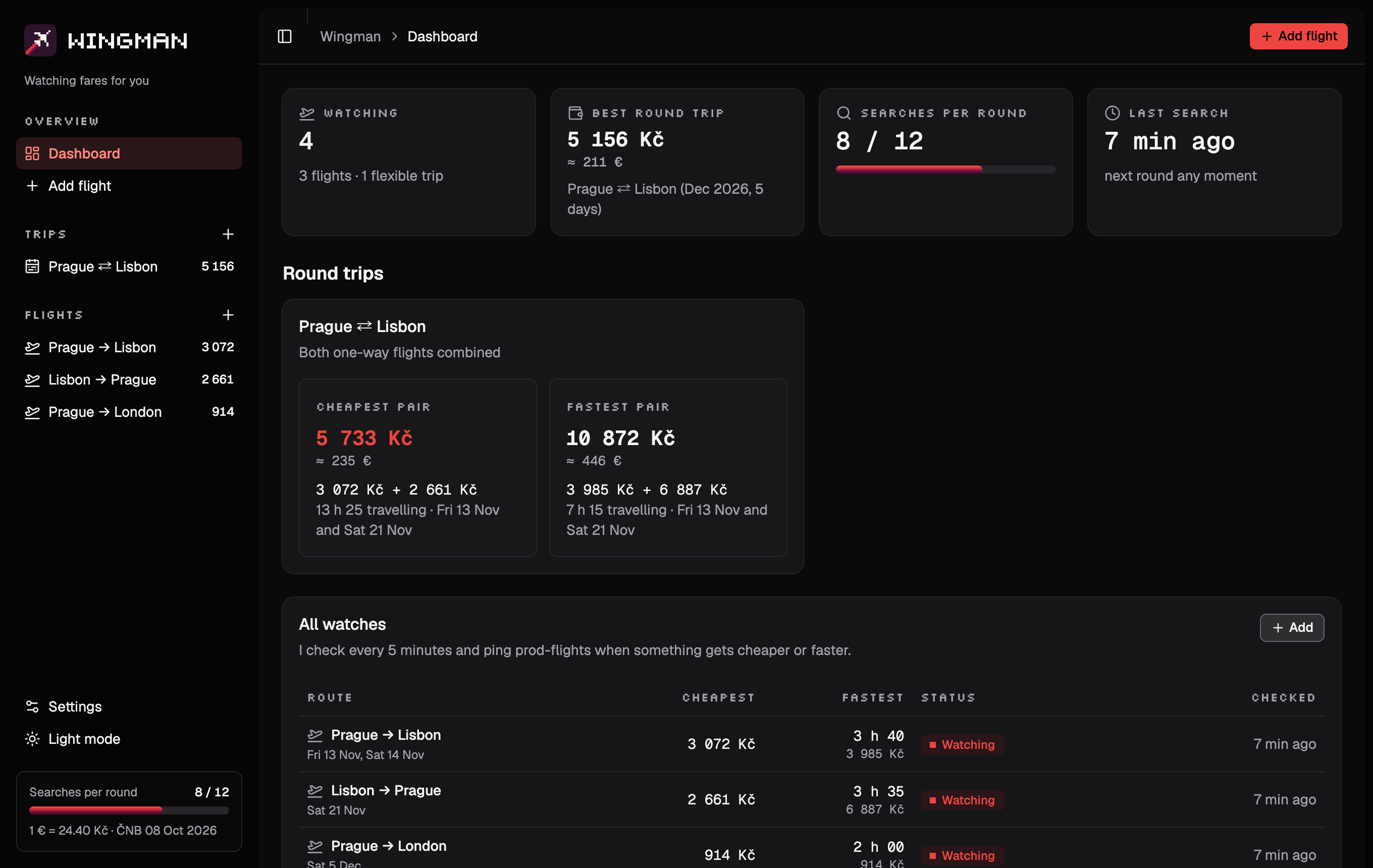Click the magnifier icon on Searches Per Round card
The image size is (1373, 868).
(x=844, y=113)
